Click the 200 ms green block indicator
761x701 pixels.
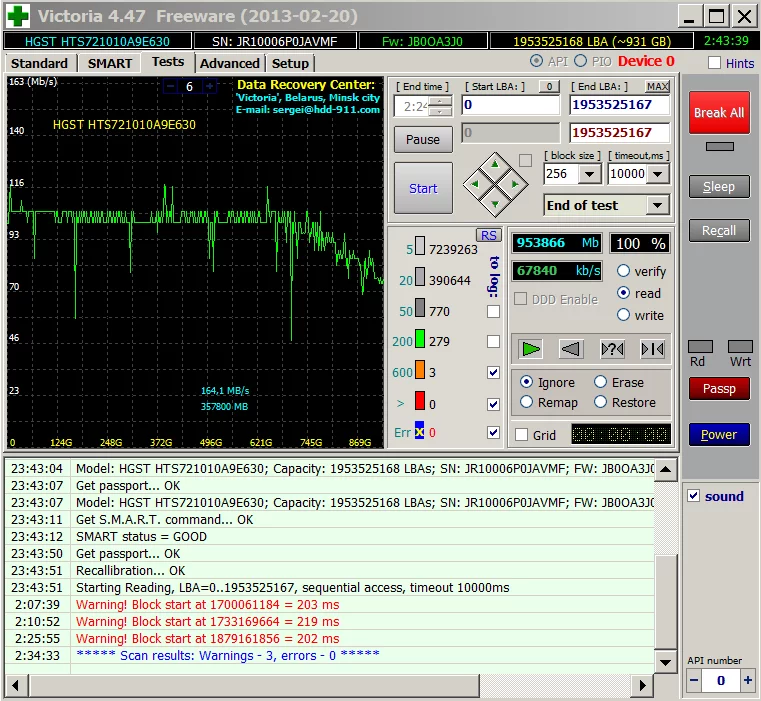pos(420,341)
